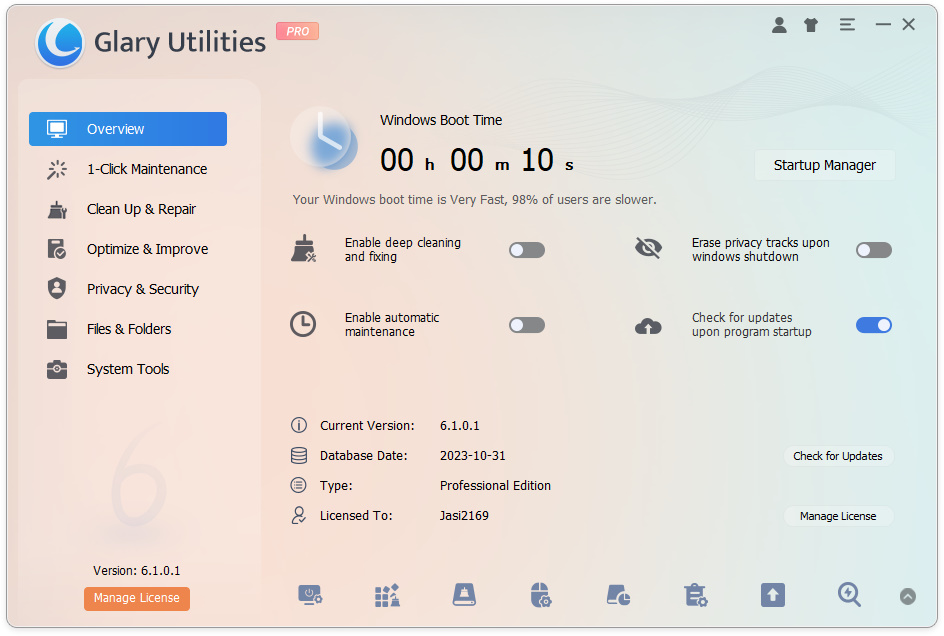Click the crossed-out eye privacy icon
The width and height of the screenshot is (944, 636).
click(648, 248)
